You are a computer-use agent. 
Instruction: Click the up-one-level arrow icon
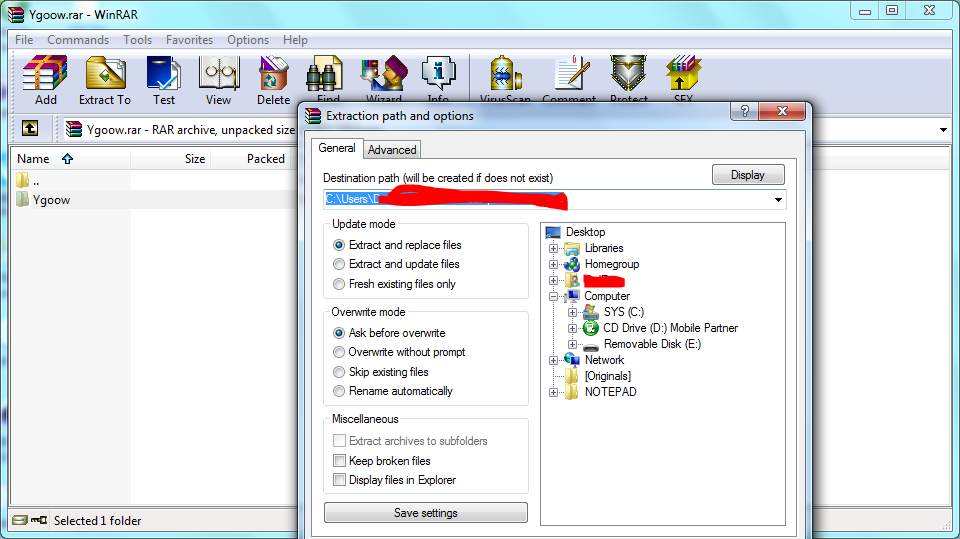tap(30, 128)
